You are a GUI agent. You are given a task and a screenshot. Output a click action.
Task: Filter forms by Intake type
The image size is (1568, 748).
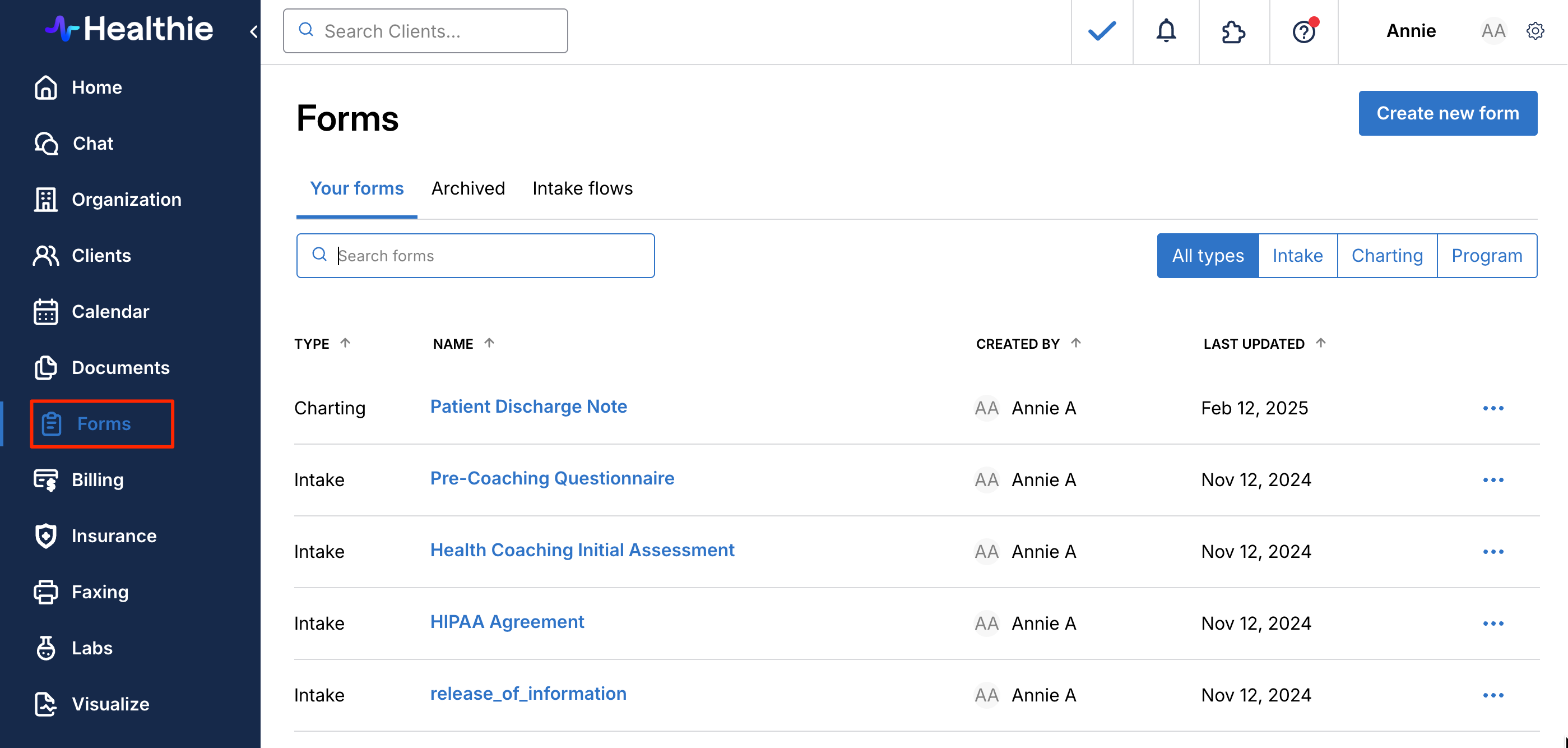pos(1297,255)
